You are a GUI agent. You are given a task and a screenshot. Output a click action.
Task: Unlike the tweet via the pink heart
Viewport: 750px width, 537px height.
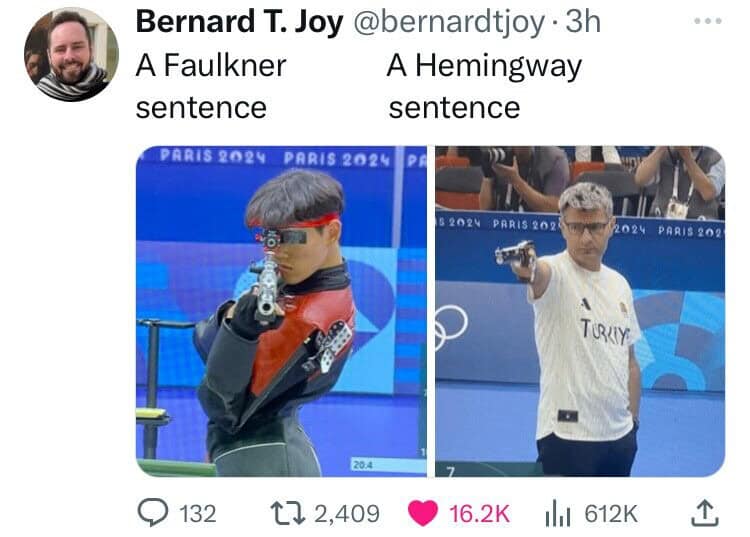pos(423,513)
